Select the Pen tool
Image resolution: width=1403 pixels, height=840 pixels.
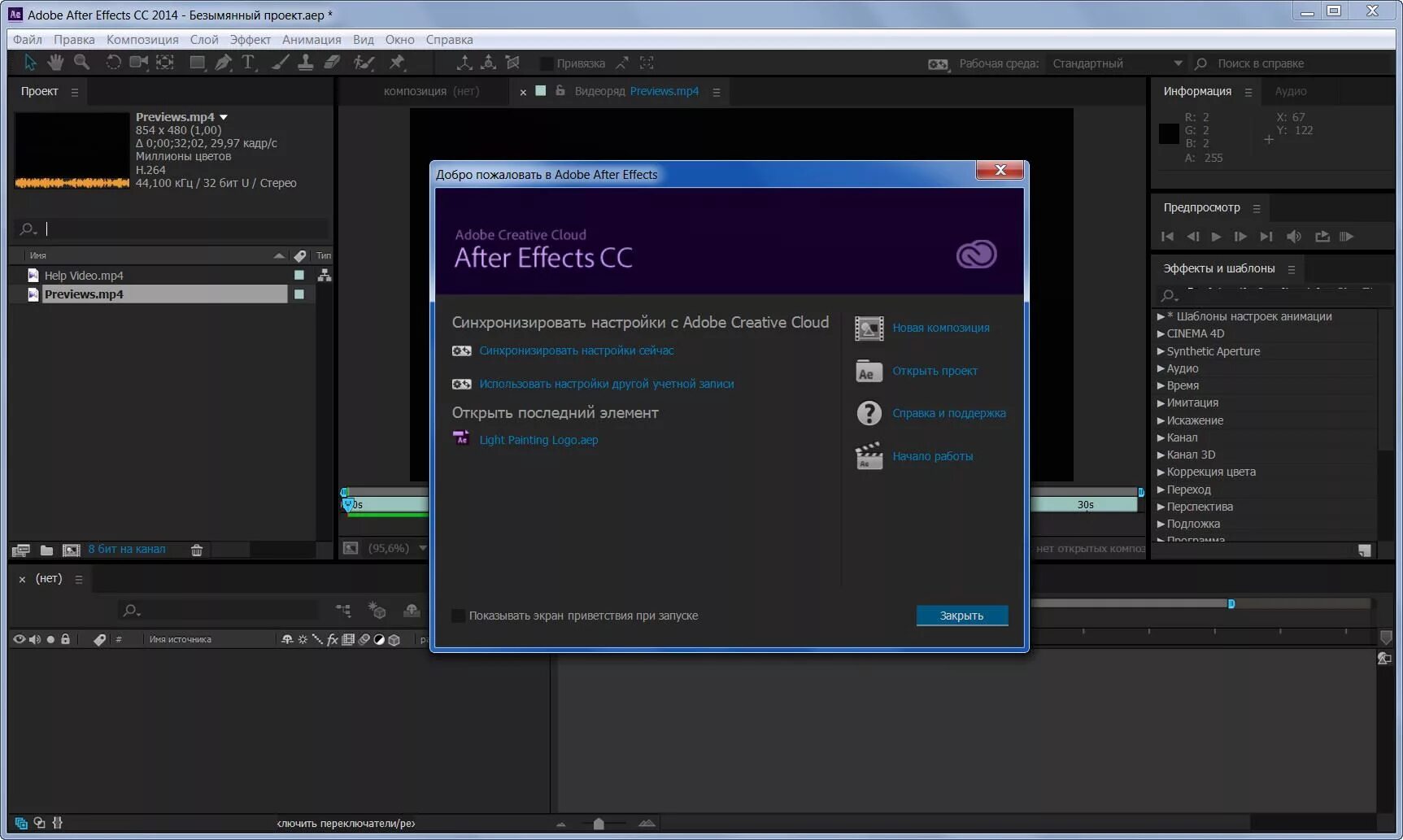pyautogui.click(x=223, y=63)
